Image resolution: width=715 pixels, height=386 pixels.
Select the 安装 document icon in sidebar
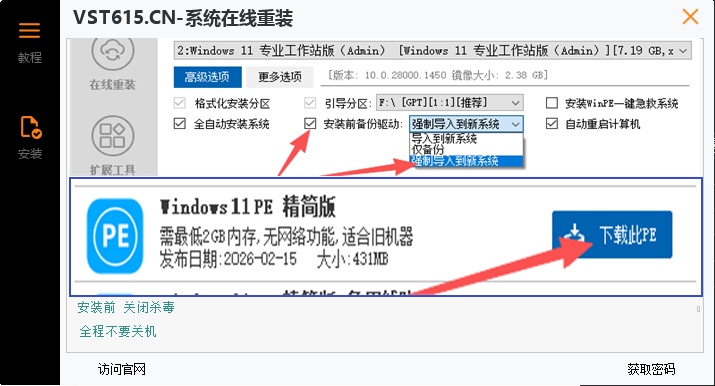(31, 127)
